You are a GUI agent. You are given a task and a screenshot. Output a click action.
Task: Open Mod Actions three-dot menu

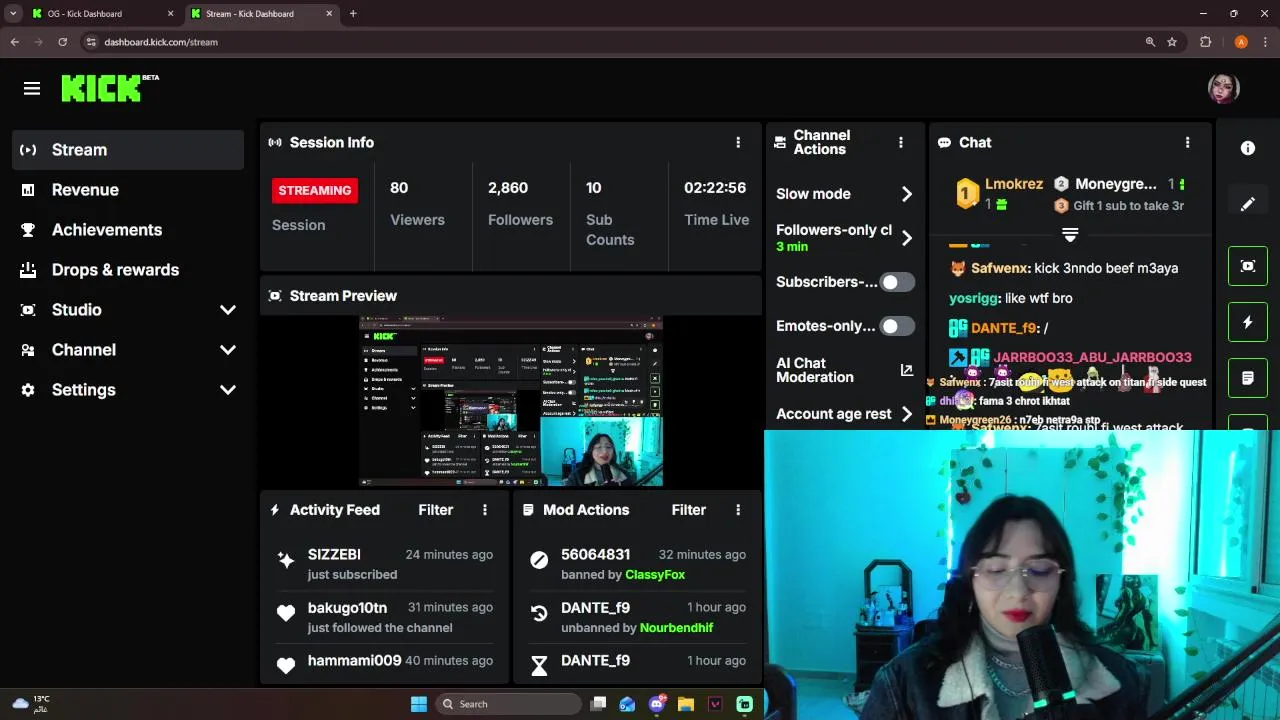click(x=738, y=510)
